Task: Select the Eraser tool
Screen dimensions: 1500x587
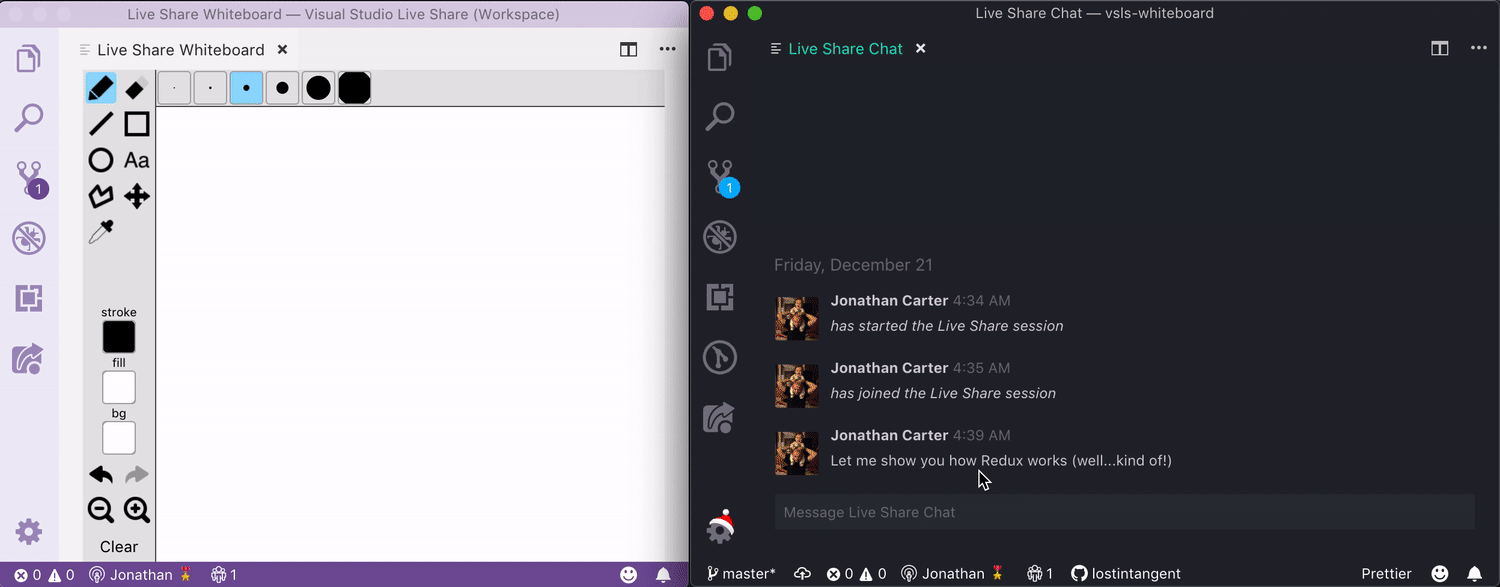Action: [137, 88]
